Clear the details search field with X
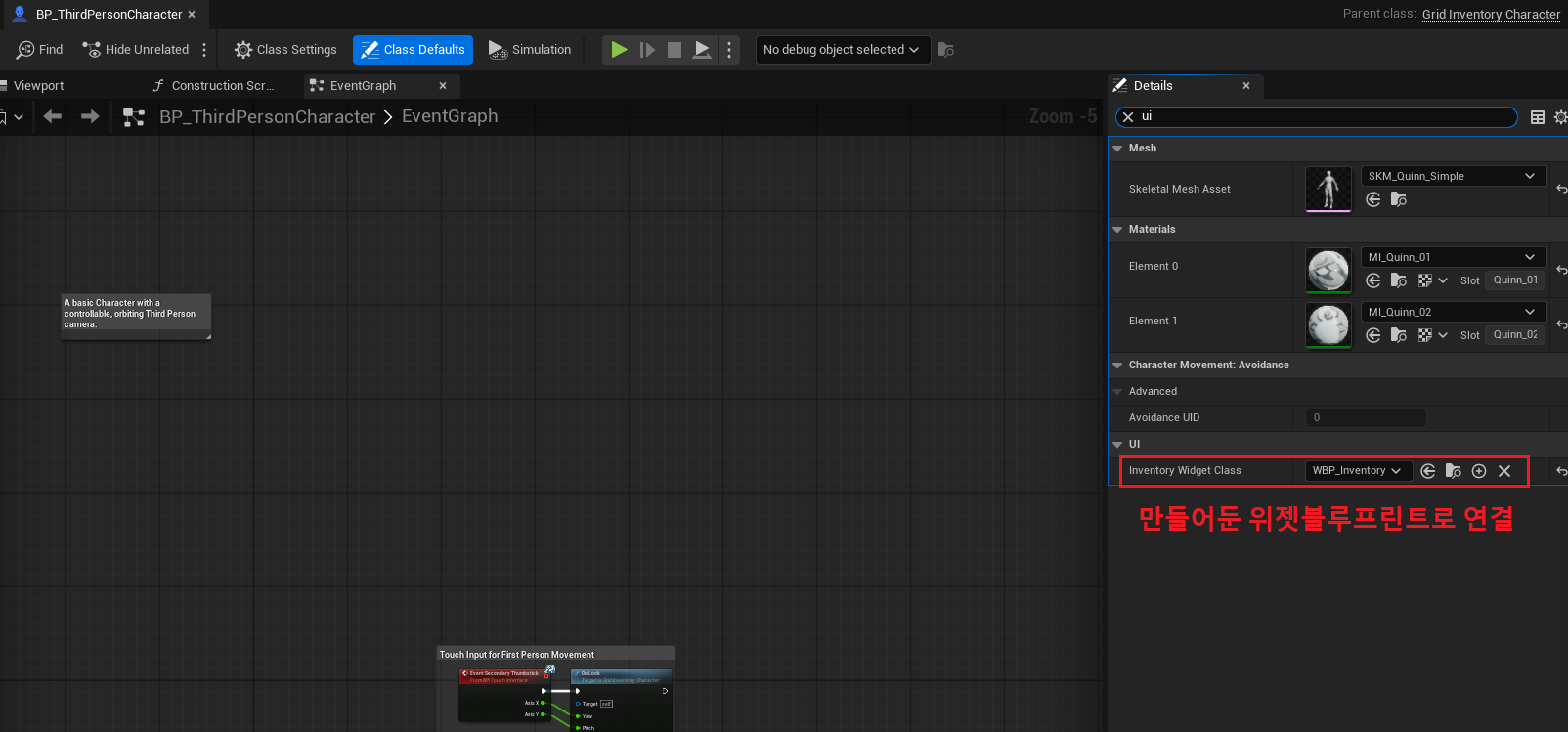The height and width of the screenshot is (732, 1568). coord(1128,116)
